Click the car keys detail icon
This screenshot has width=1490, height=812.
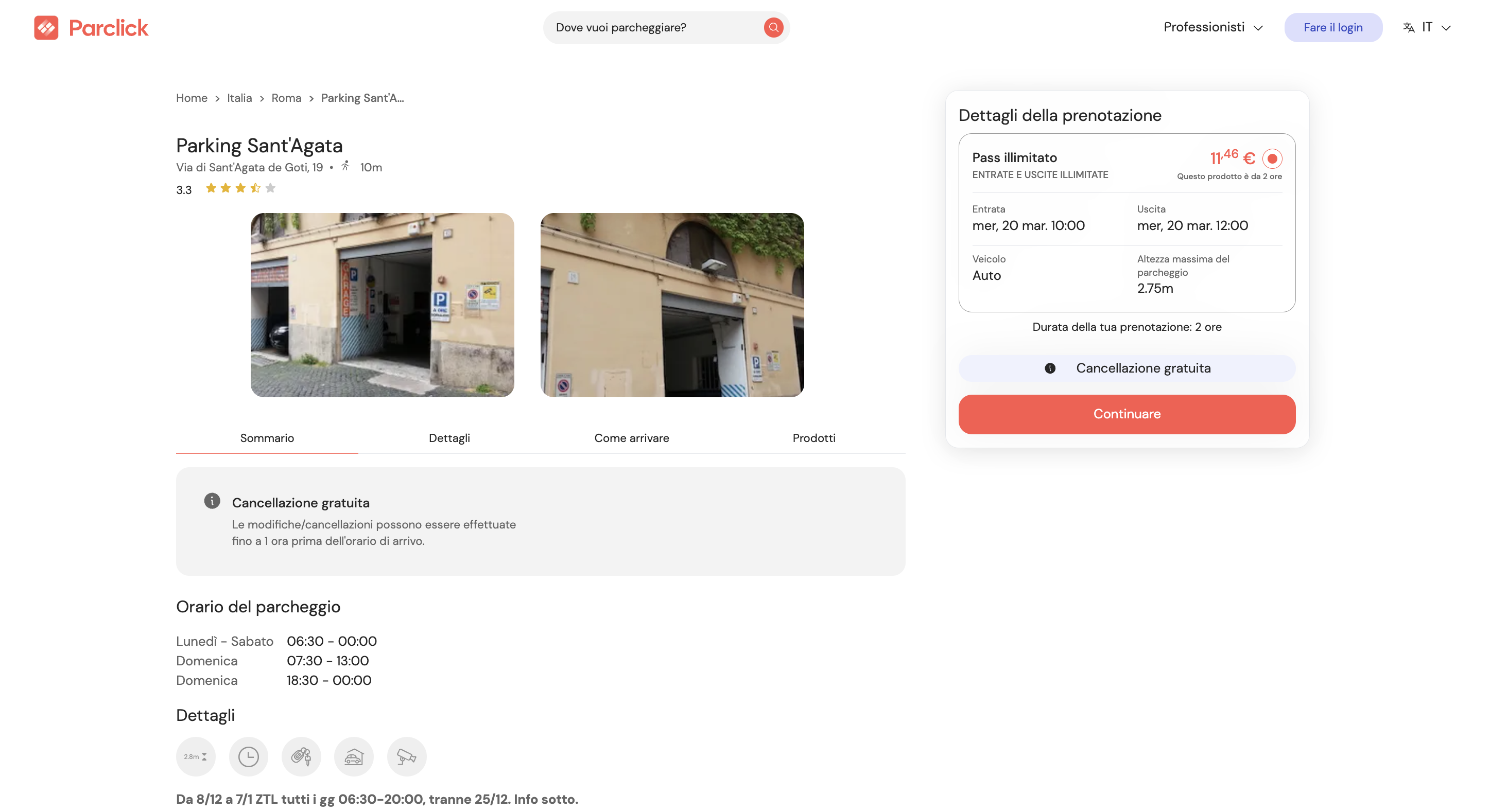(301, 756)
